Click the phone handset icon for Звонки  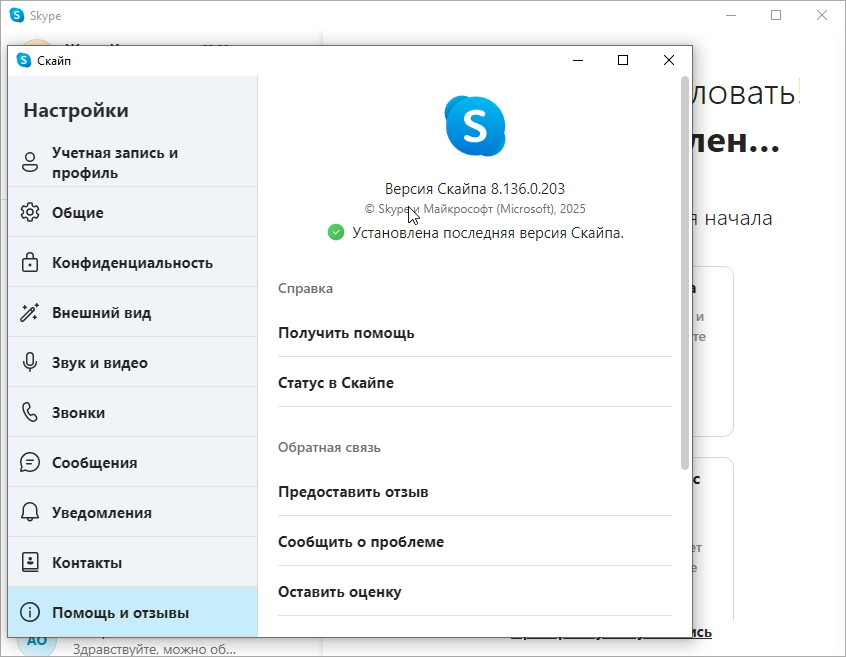point(30,412)
